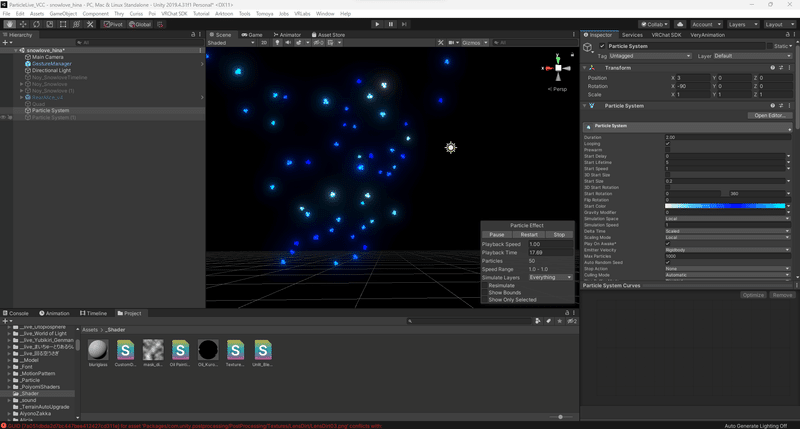Image resolution: width=800 pixels, height=429 pixels.
Task: Select the Rect tool
Action: coord(63,24)
